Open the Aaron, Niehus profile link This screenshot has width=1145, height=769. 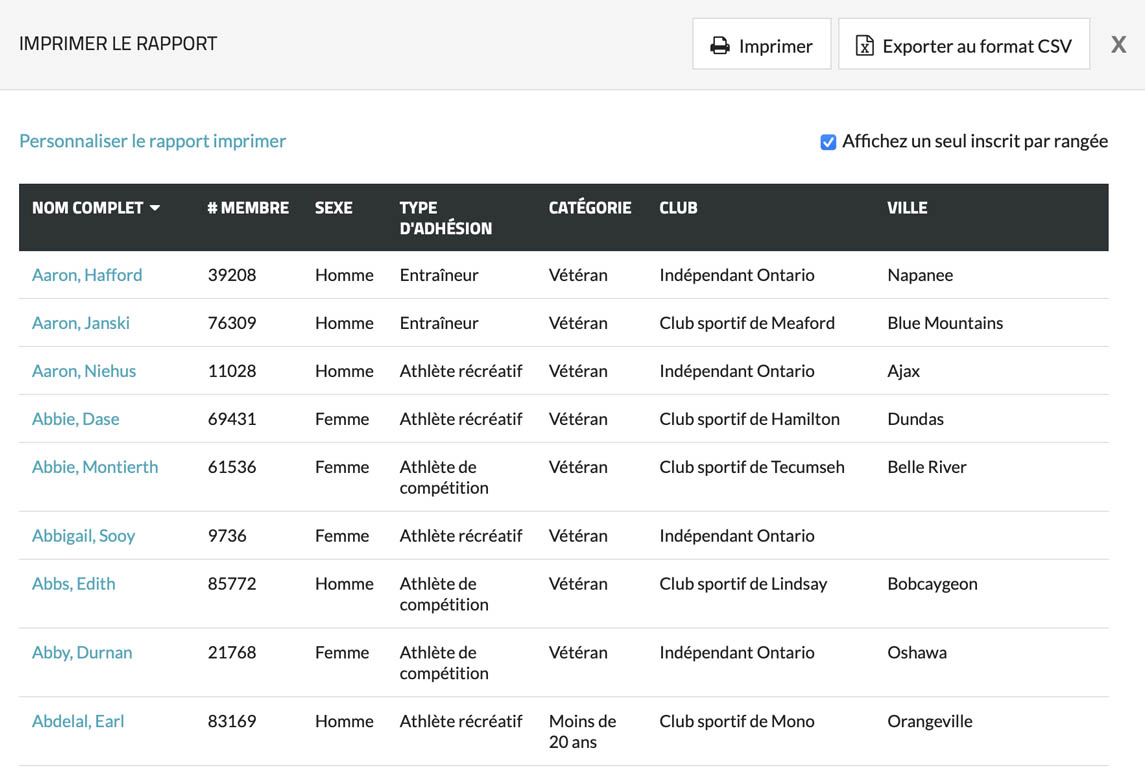(84, 371)
